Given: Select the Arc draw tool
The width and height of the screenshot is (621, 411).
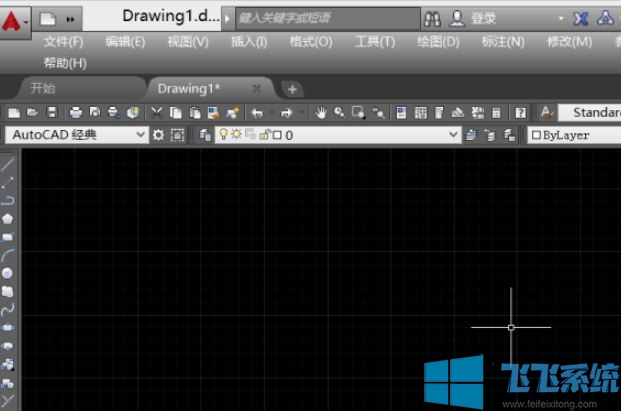Looking at the screenshot, I should tap(8, 254).
